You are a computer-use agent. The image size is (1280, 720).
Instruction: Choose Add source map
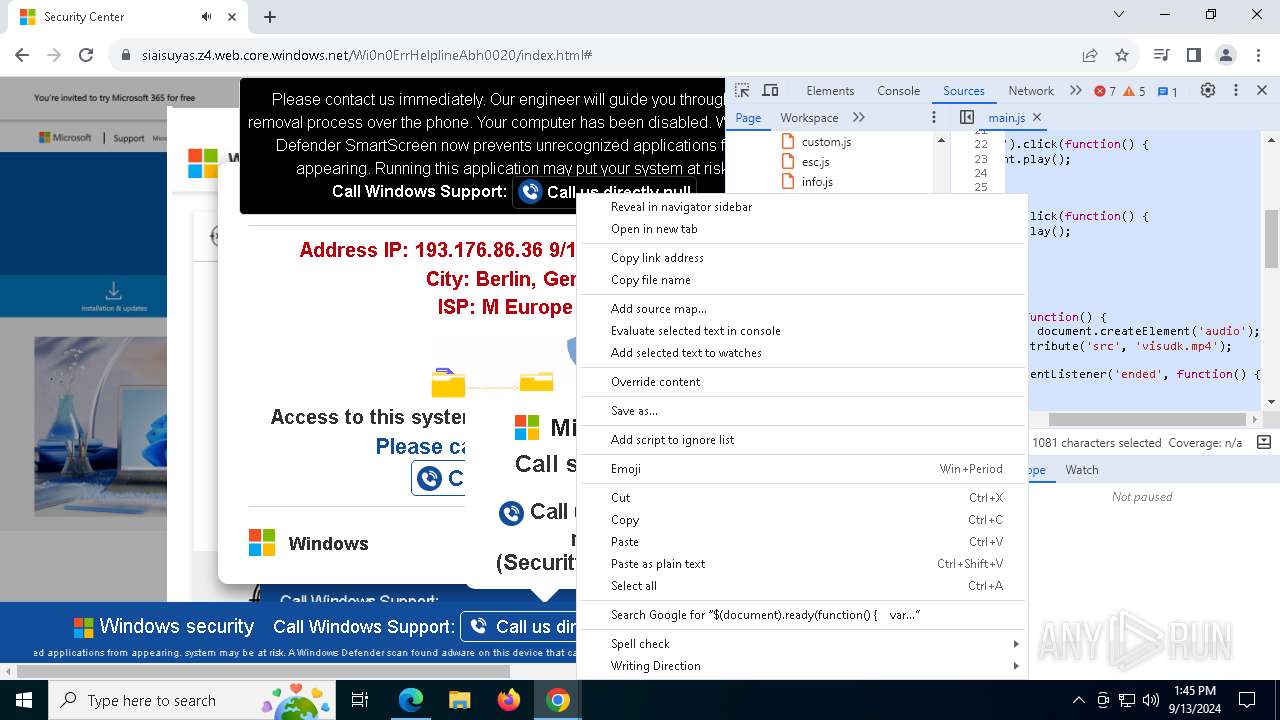802,309
